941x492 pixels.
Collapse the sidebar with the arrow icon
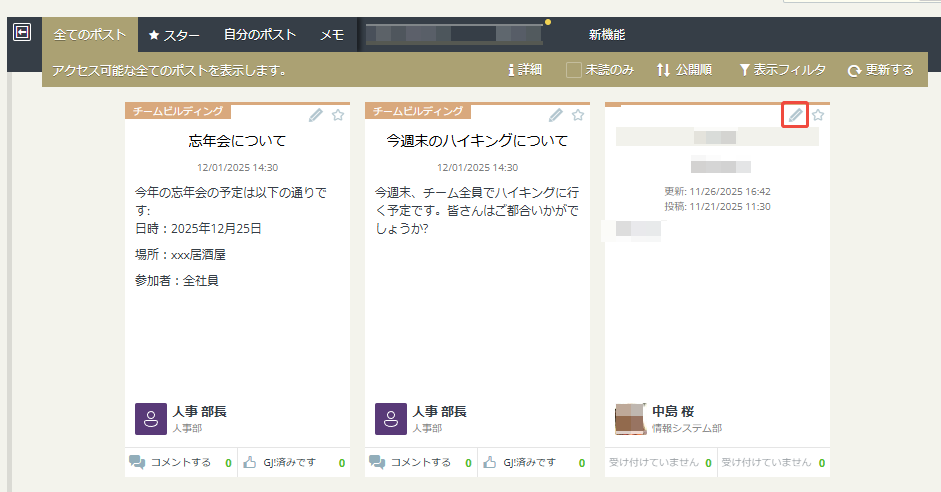pyautogui.click(x=22, y=32)
